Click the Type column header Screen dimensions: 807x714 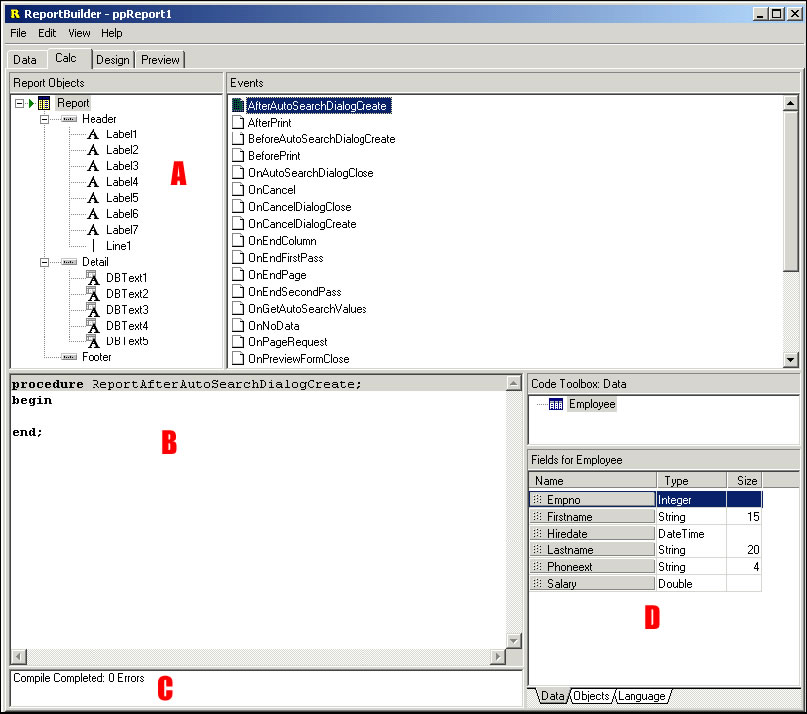692,480
